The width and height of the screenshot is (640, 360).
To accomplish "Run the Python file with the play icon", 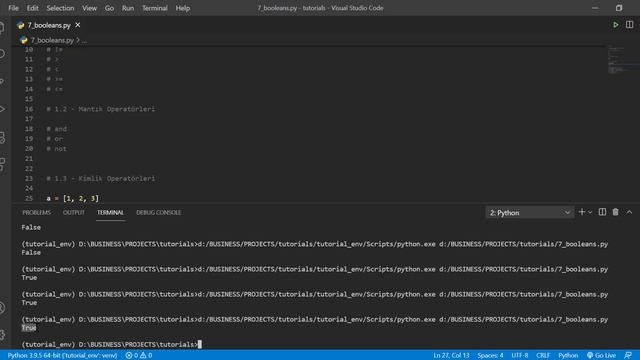I will point(616,25).
